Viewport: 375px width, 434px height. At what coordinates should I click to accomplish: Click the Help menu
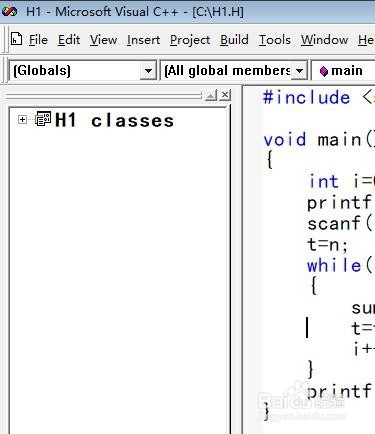click(366, 40)
